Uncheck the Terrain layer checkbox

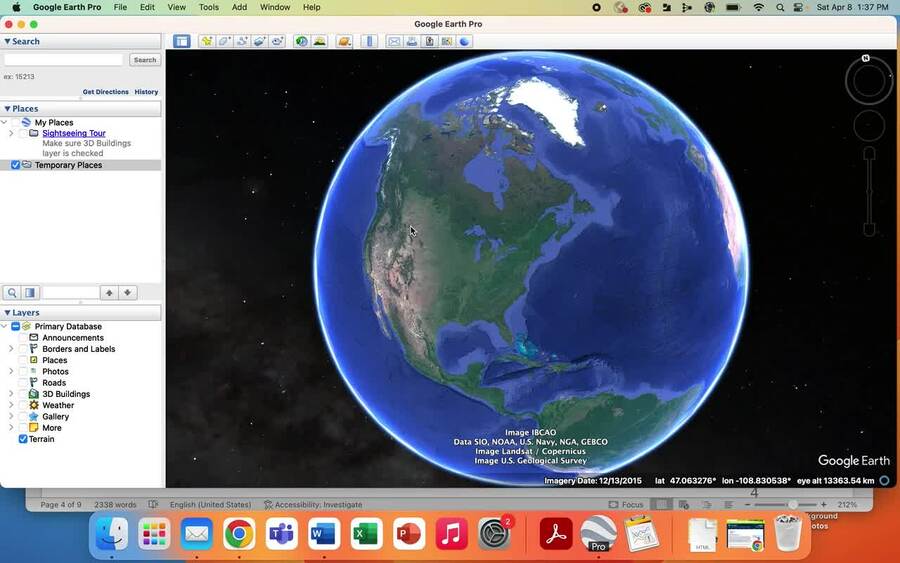click(23, 439)
